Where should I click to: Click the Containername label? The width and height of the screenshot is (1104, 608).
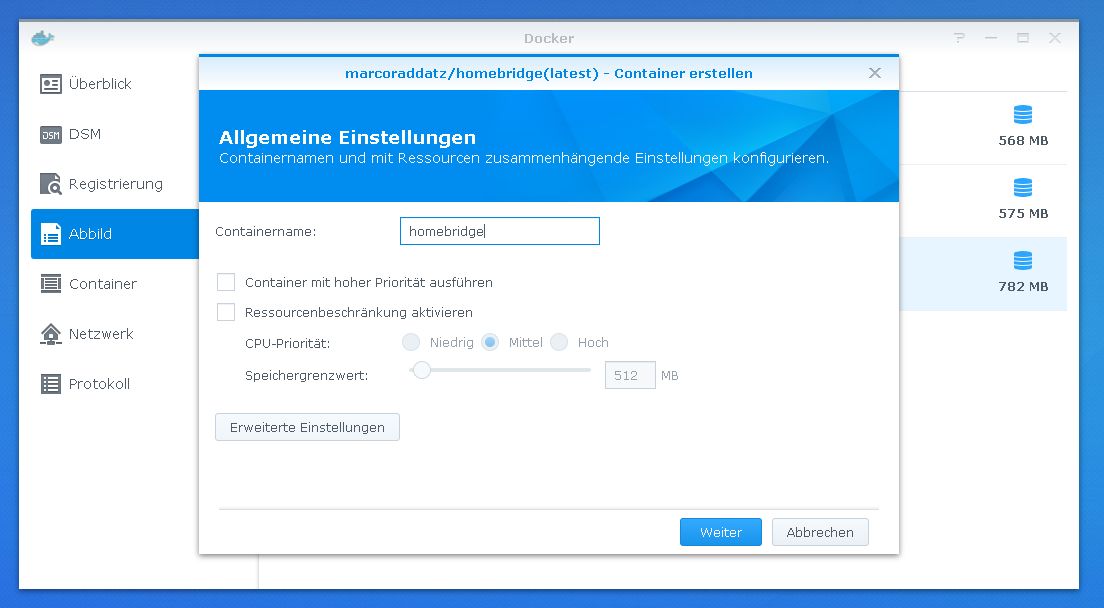point(266,232)
